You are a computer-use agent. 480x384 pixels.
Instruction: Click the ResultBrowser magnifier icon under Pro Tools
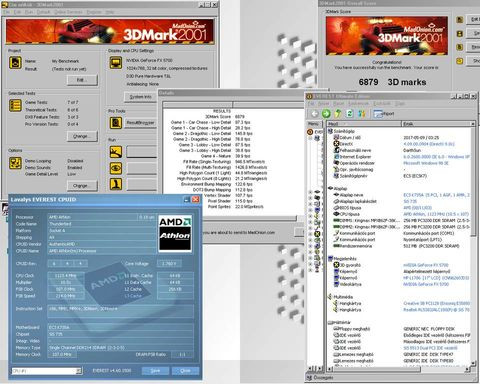(x=116, y=123)
